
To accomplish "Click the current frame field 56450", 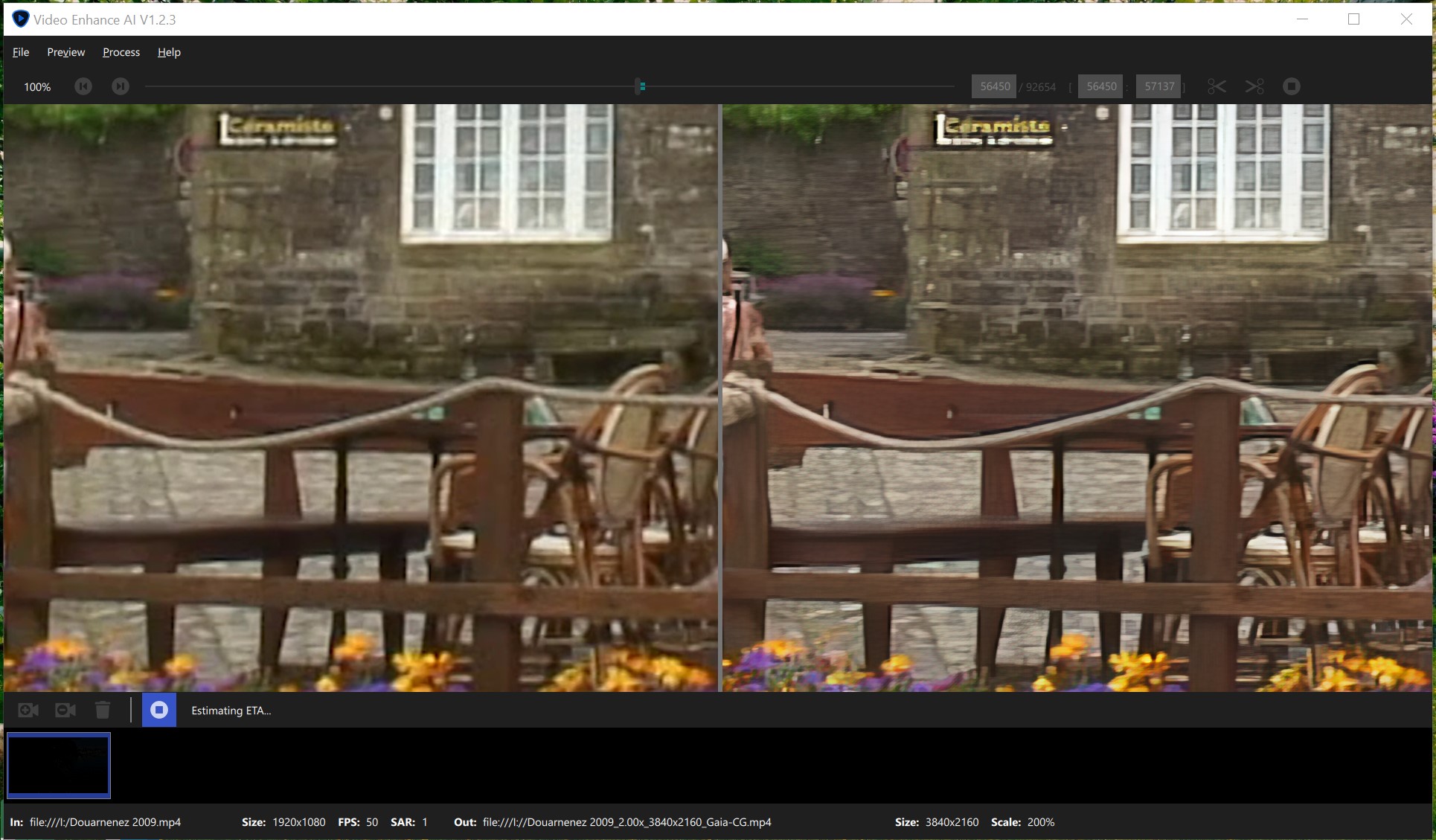I will tap(995, 86).
